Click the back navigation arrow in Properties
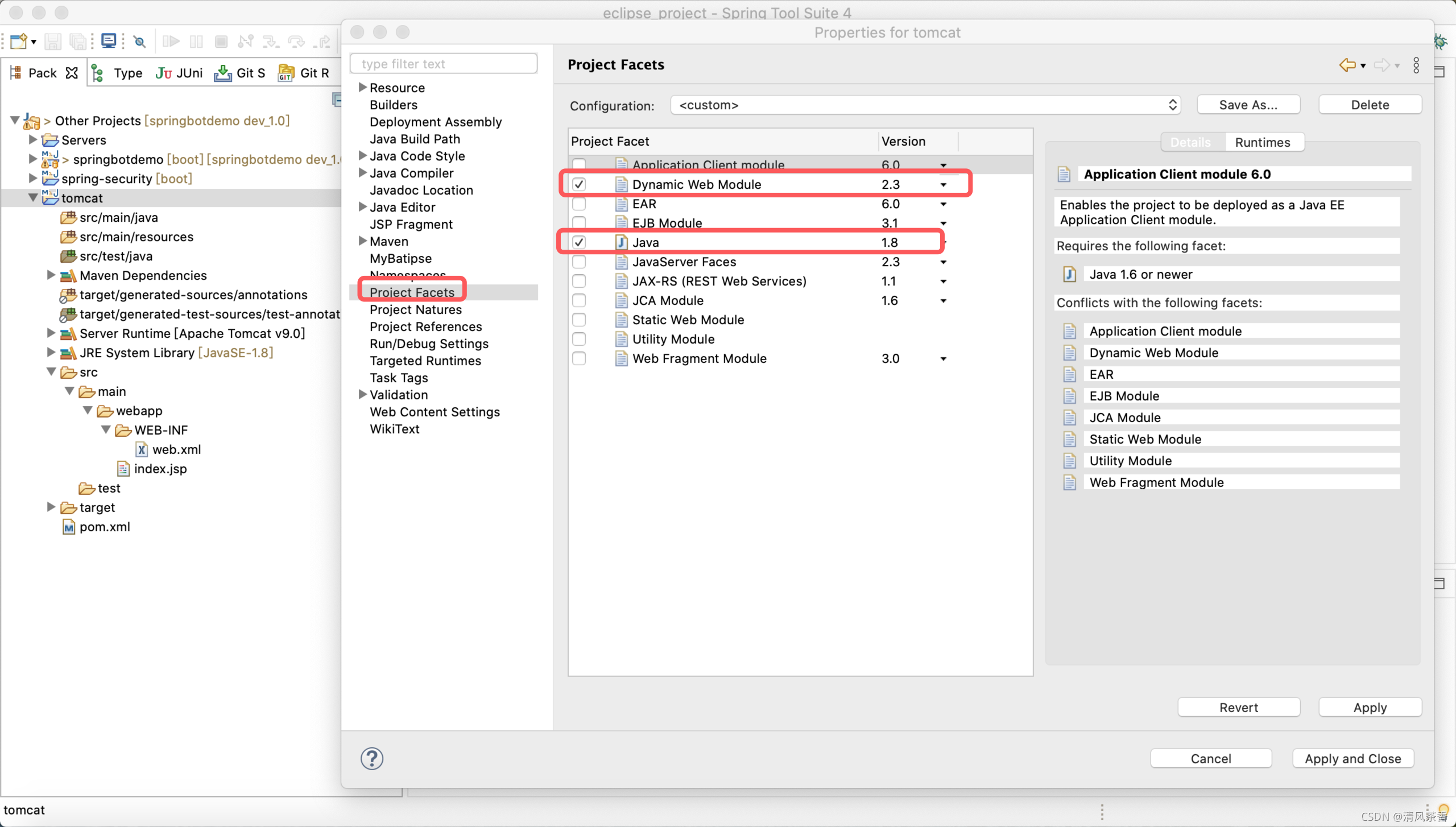1456x827 pixels. click(1347, 65)
